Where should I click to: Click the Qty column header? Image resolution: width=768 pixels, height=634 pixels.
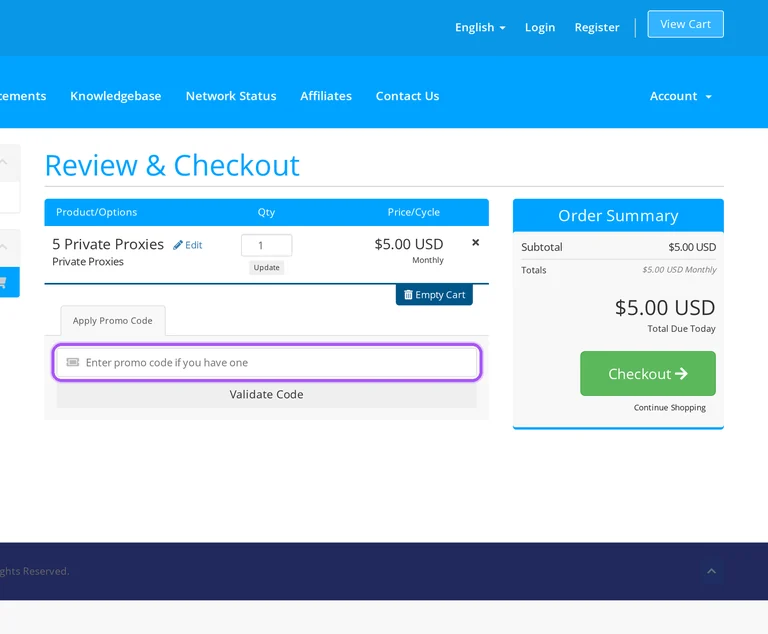[266, 212]
